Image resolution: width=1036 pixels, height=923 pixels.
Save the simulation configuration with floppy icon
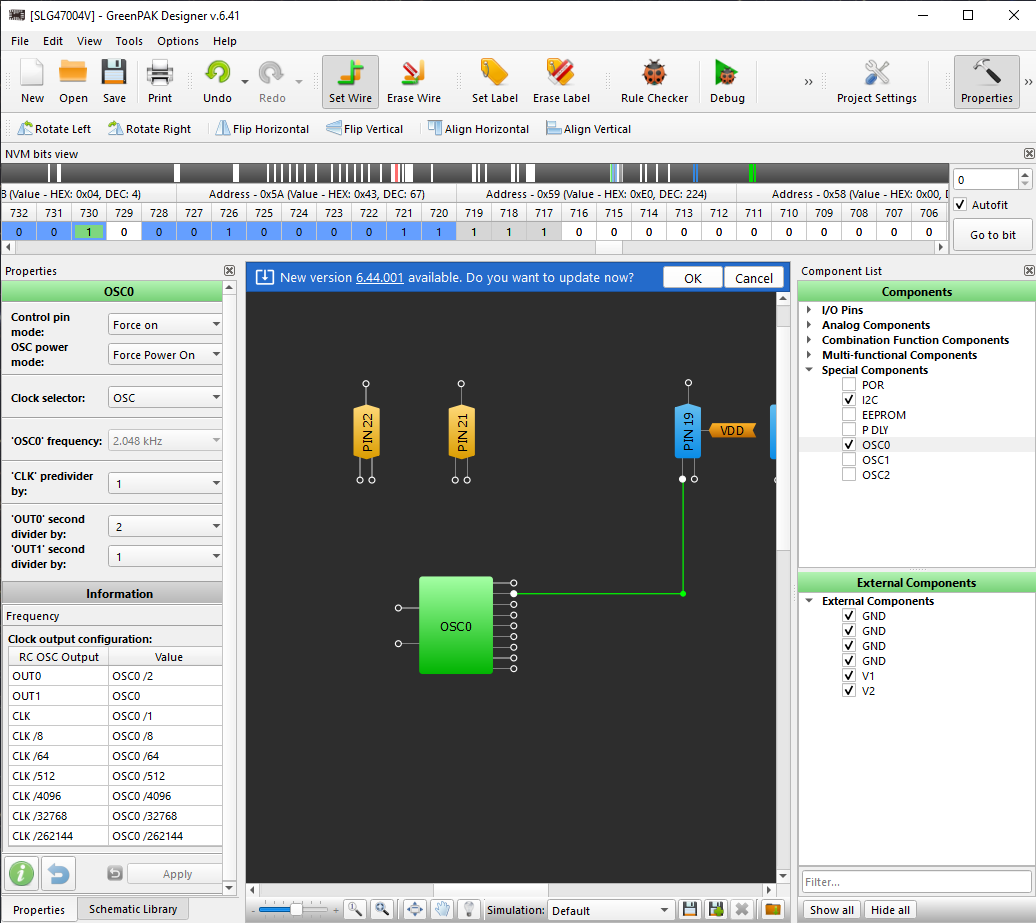pyautogui.click(x=689, y=910)
